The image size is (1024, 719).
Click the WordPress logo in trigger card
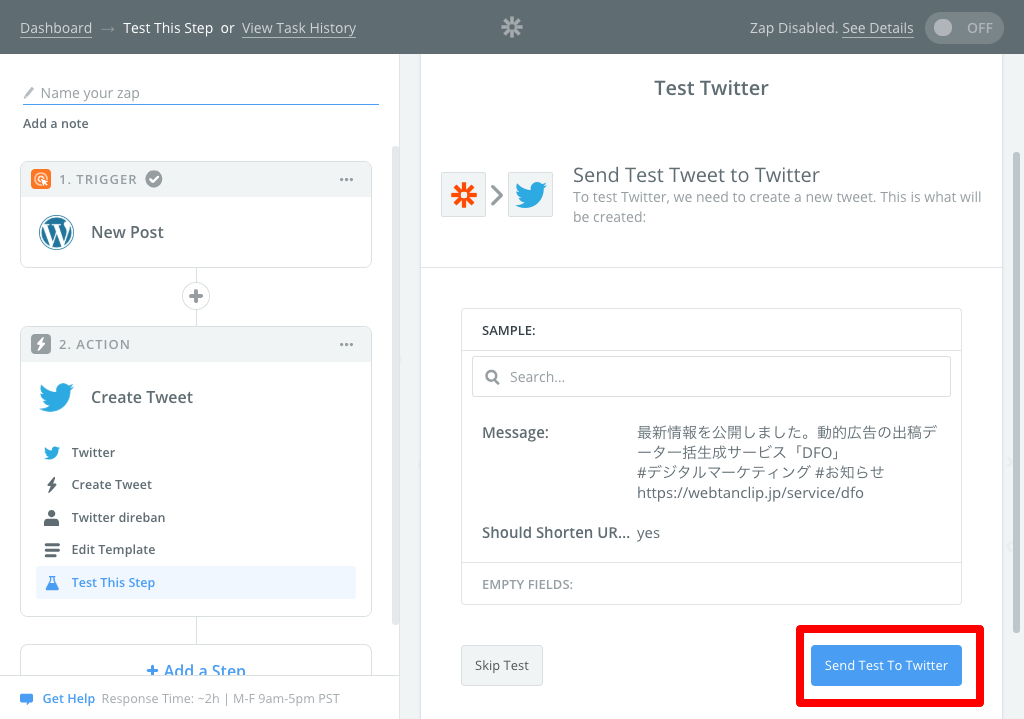[x=56, y=232]
